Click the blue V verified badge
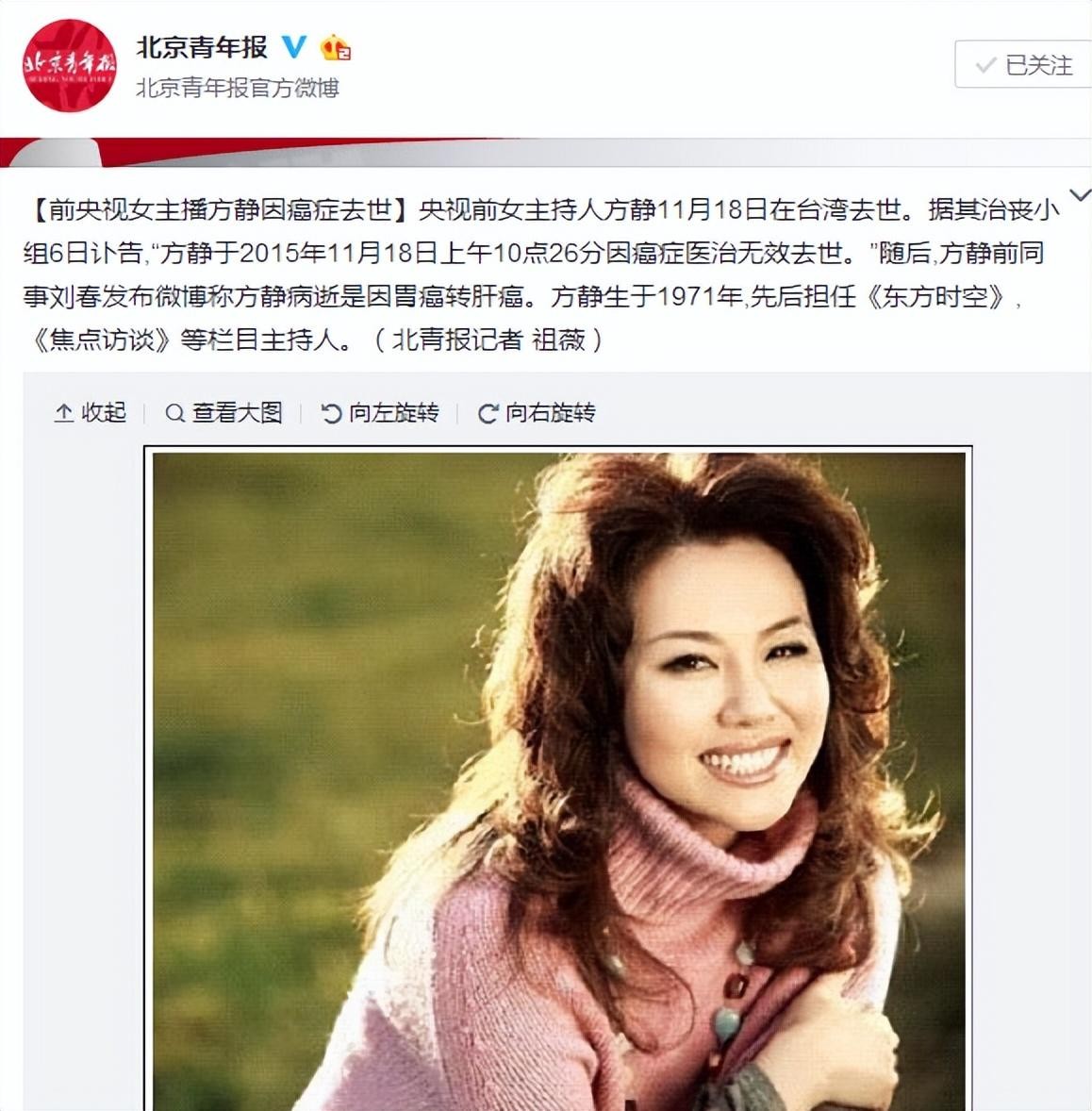The width and height of the screenshot is (1092, 1111). pos(294,47)
